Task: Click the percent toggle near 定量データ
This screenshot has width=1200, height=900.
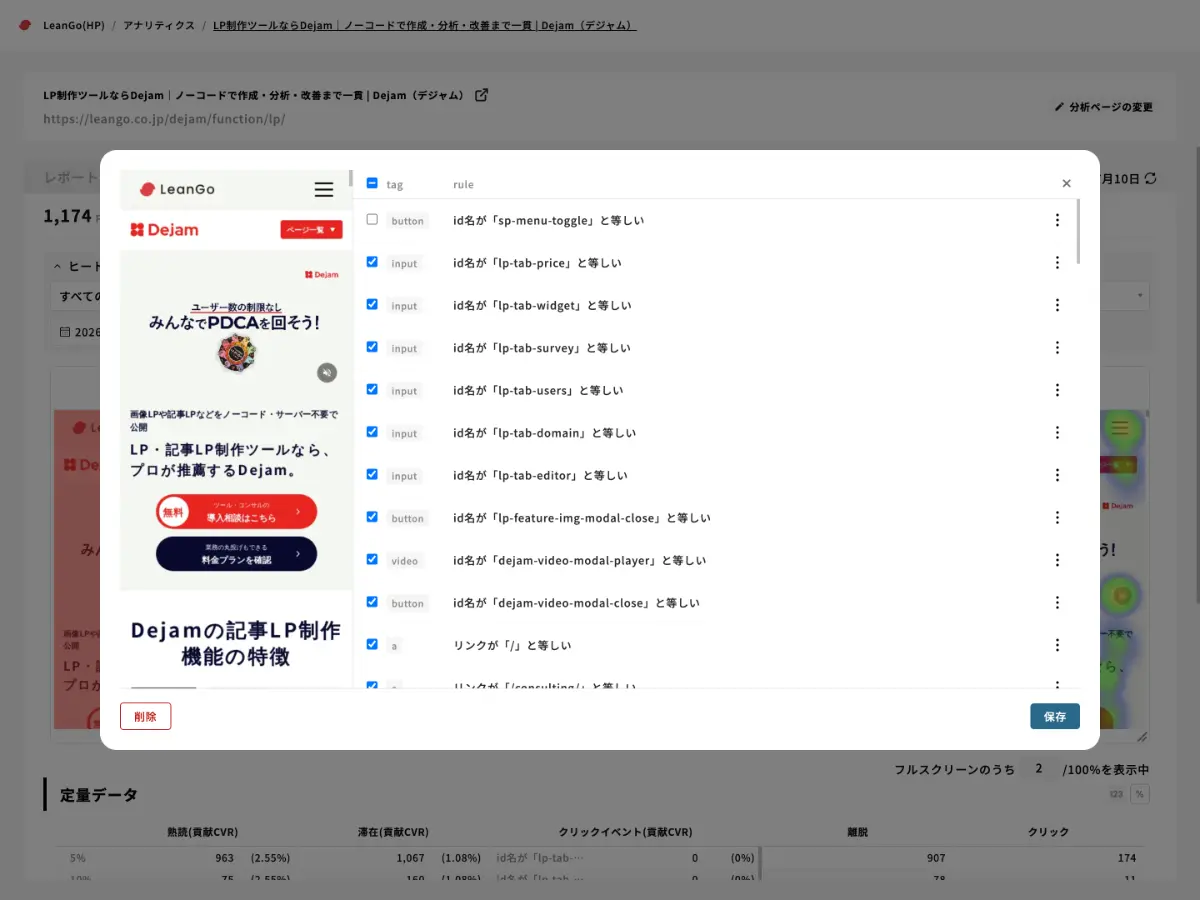Action: point(1140,794)
